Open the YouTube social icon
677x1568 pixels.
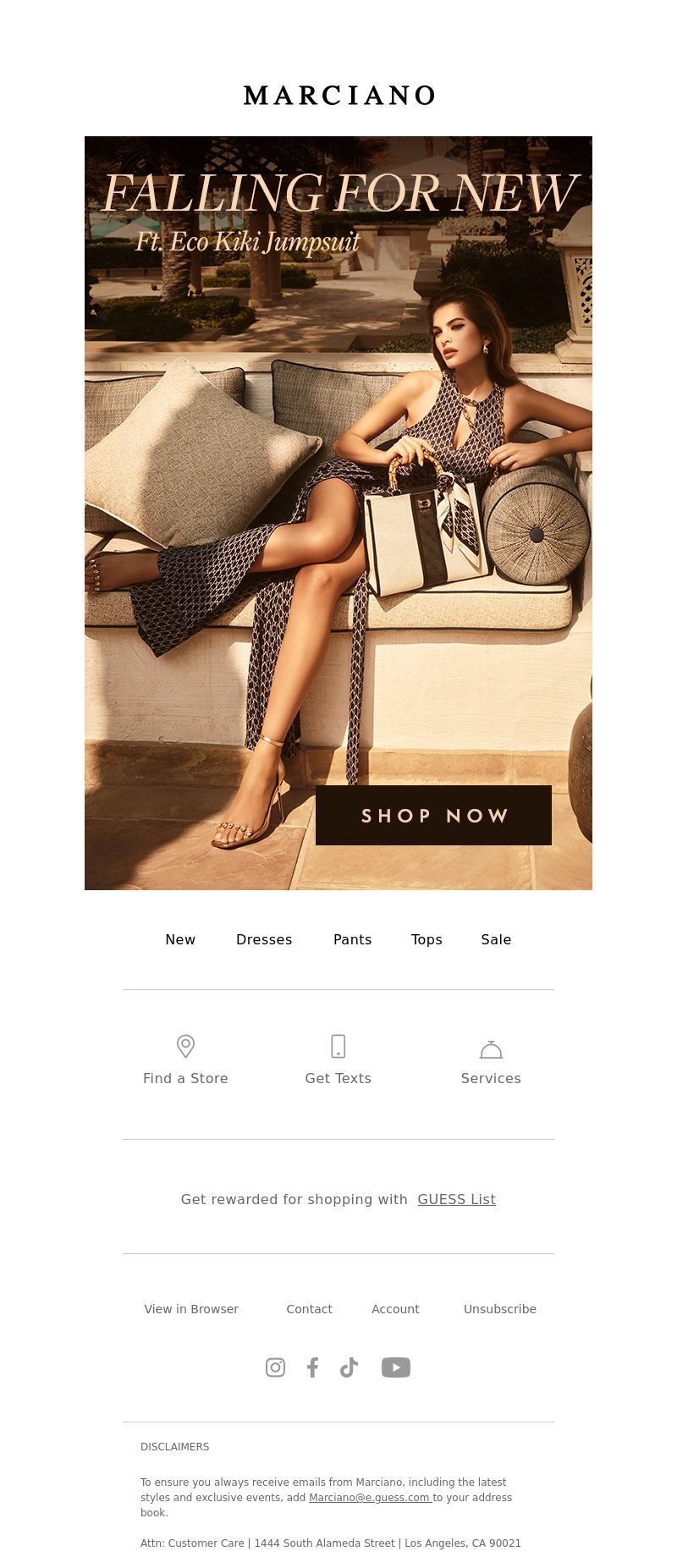pyautogui.click(x=396, y=1367)
